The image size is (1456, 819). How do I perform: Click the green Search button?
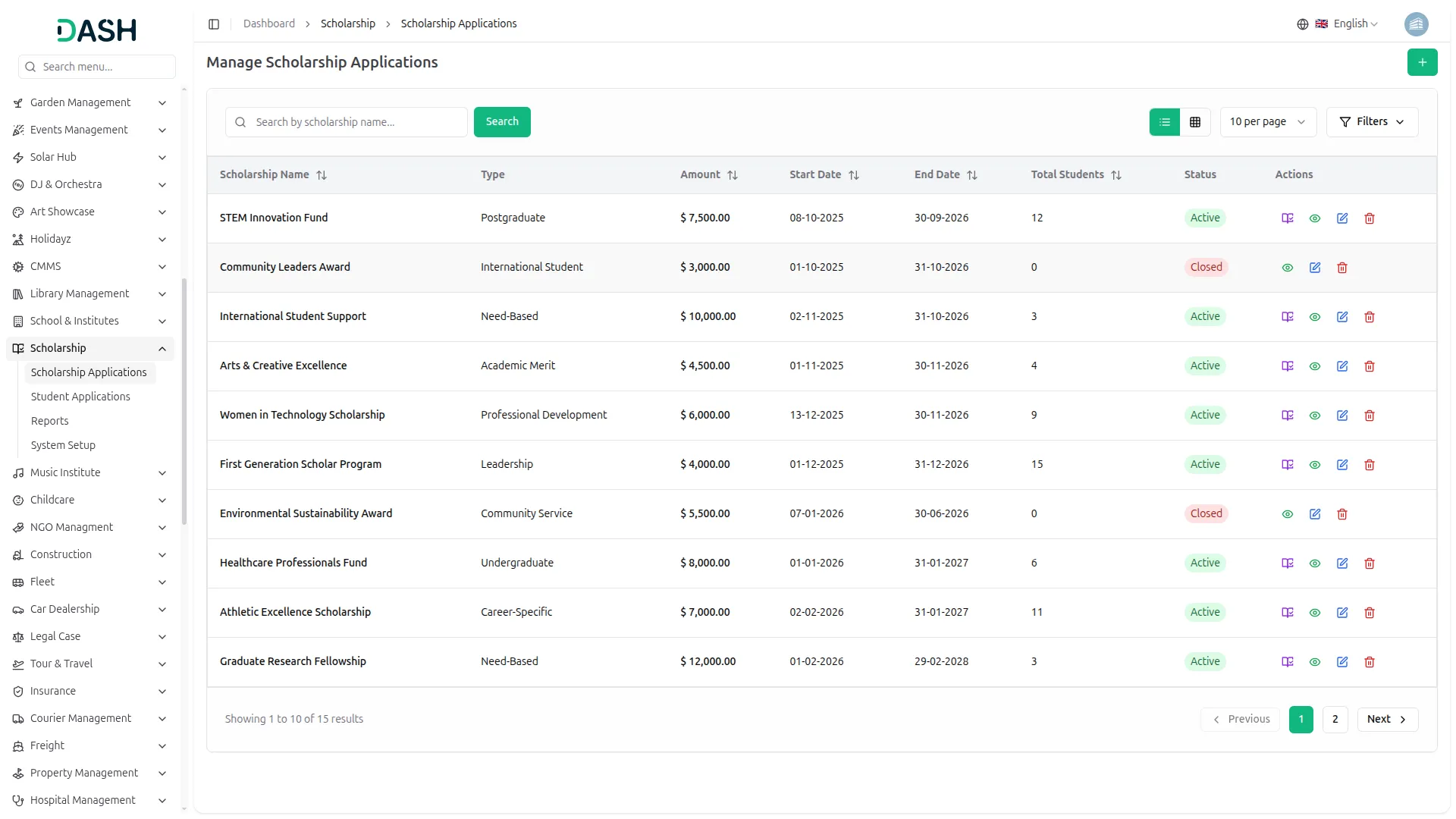(x=502, y=122)
